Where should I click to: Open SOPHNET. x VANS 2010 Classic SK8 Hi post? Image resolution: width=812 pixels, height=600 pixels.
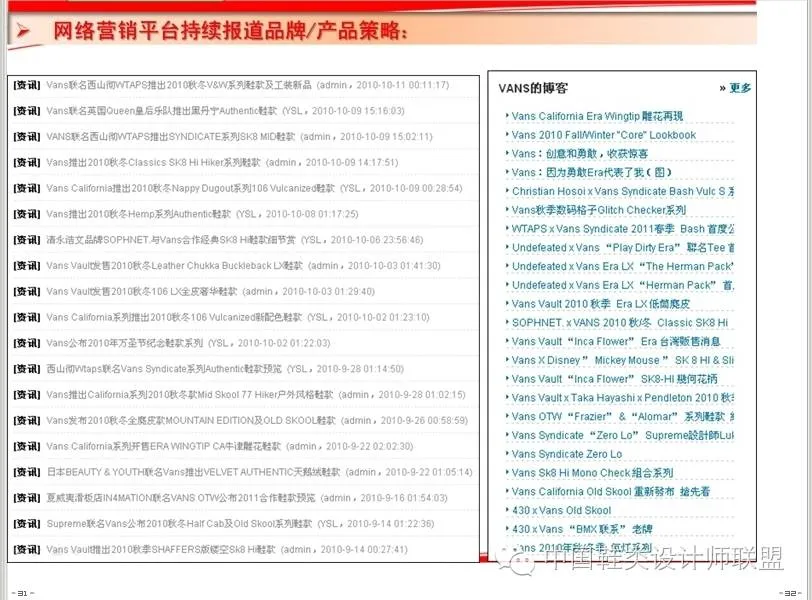pos(620,323)
